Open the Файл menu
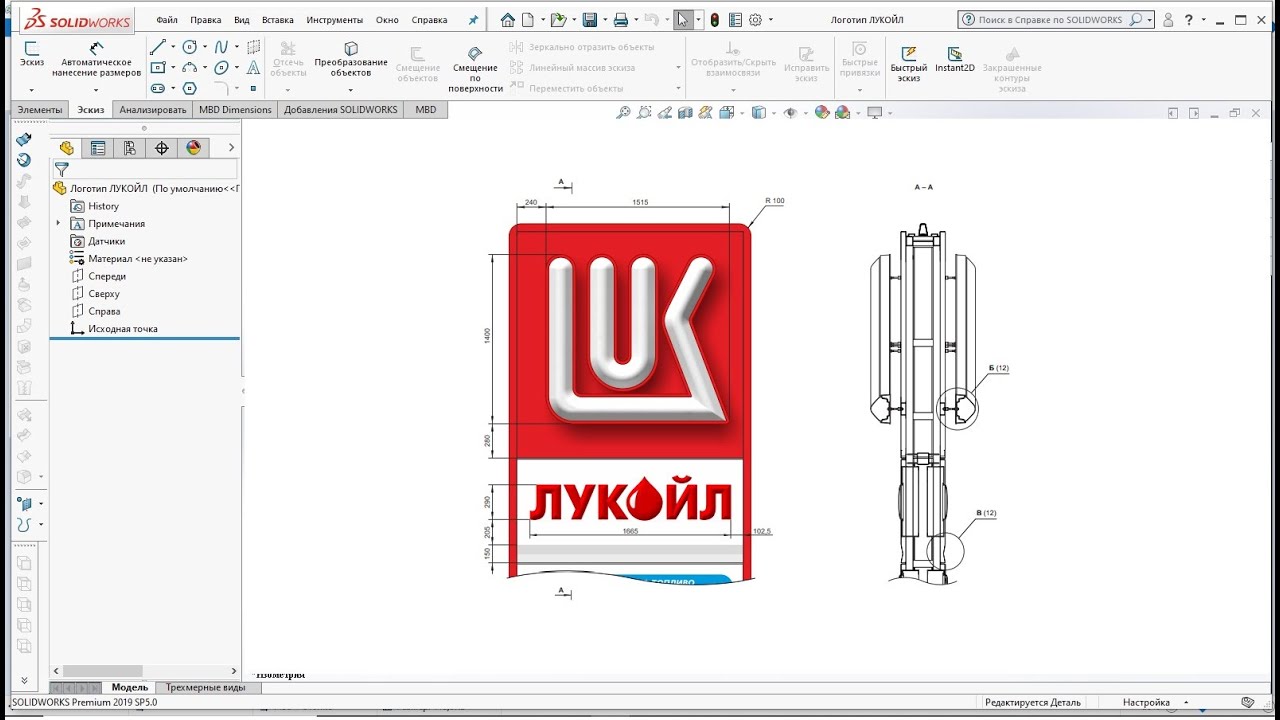 click(x=167, y=19)
